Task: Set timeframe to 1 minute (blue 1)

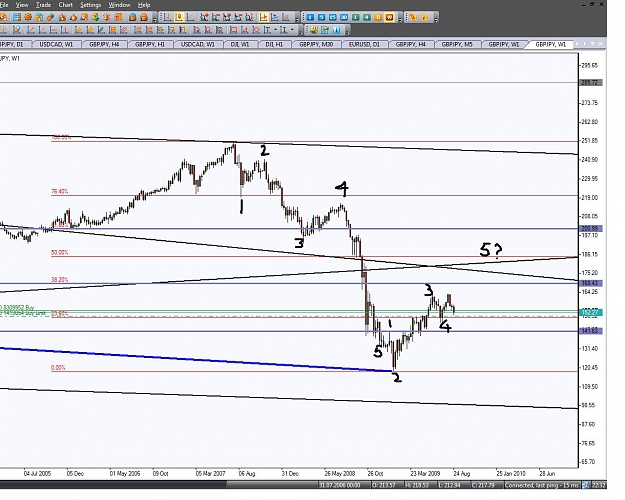Action: pos(310,17)
